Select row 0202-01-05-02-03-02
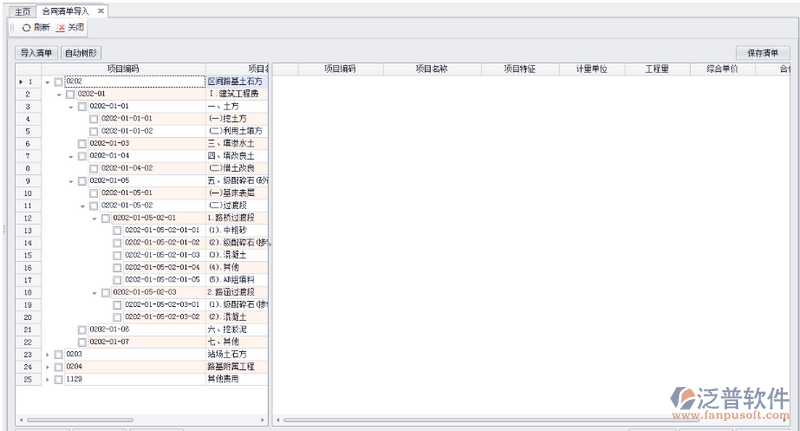 pyautogui.click(x=142, y=317)
